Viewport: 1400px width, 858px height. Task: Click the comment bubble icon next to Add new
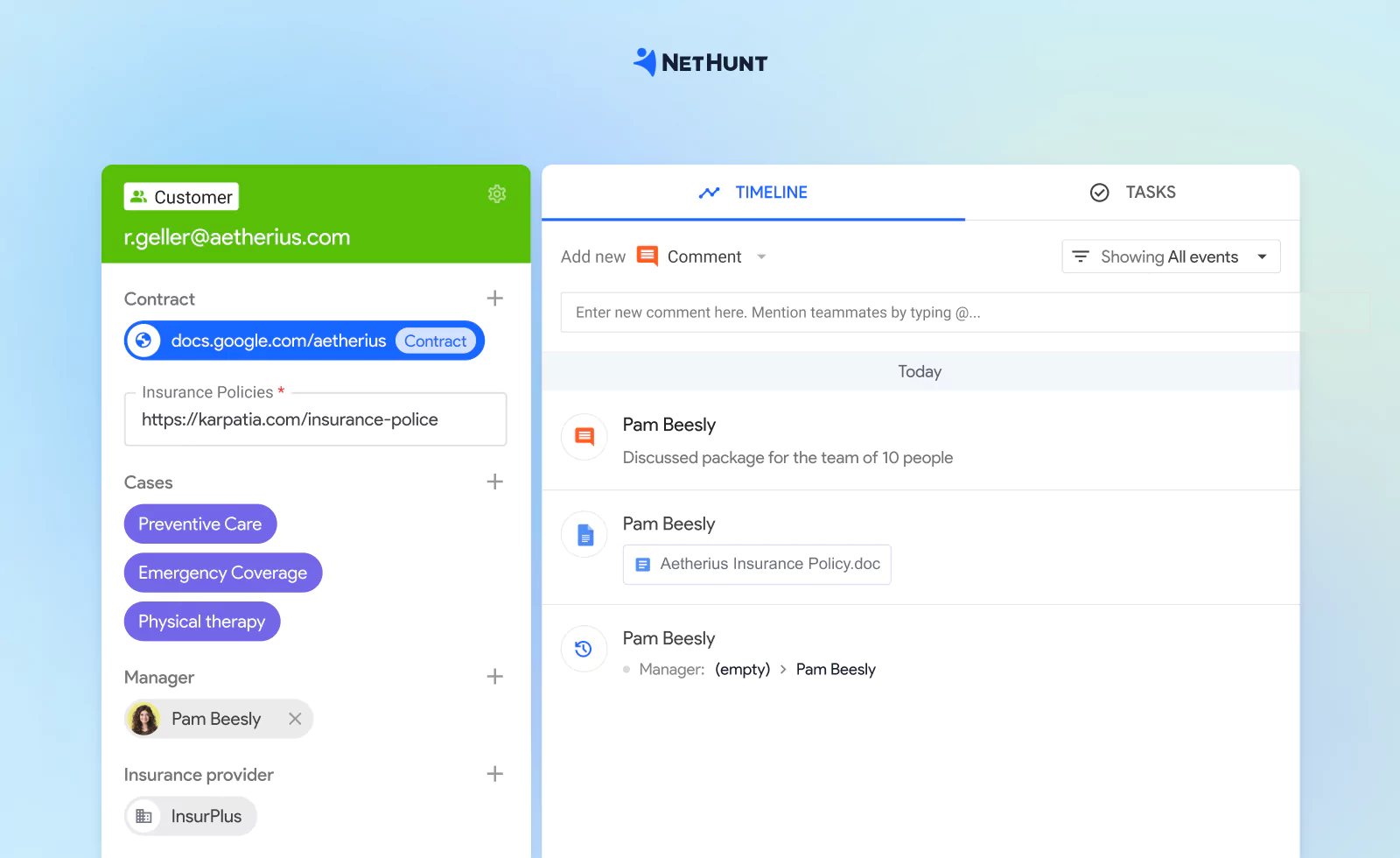(647, 256)
